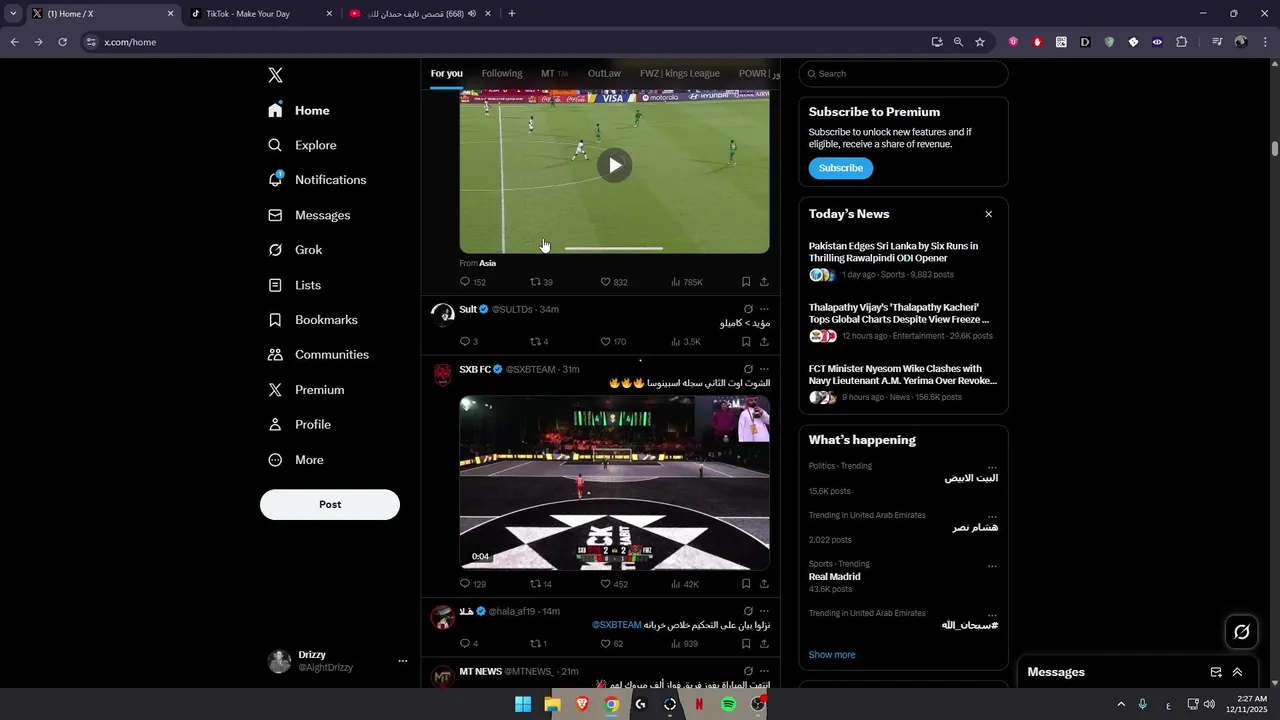Viewport: 1280px width, 720px height.
Task: Open Bookmarks in the sidebar
Action: pos(313,320)
